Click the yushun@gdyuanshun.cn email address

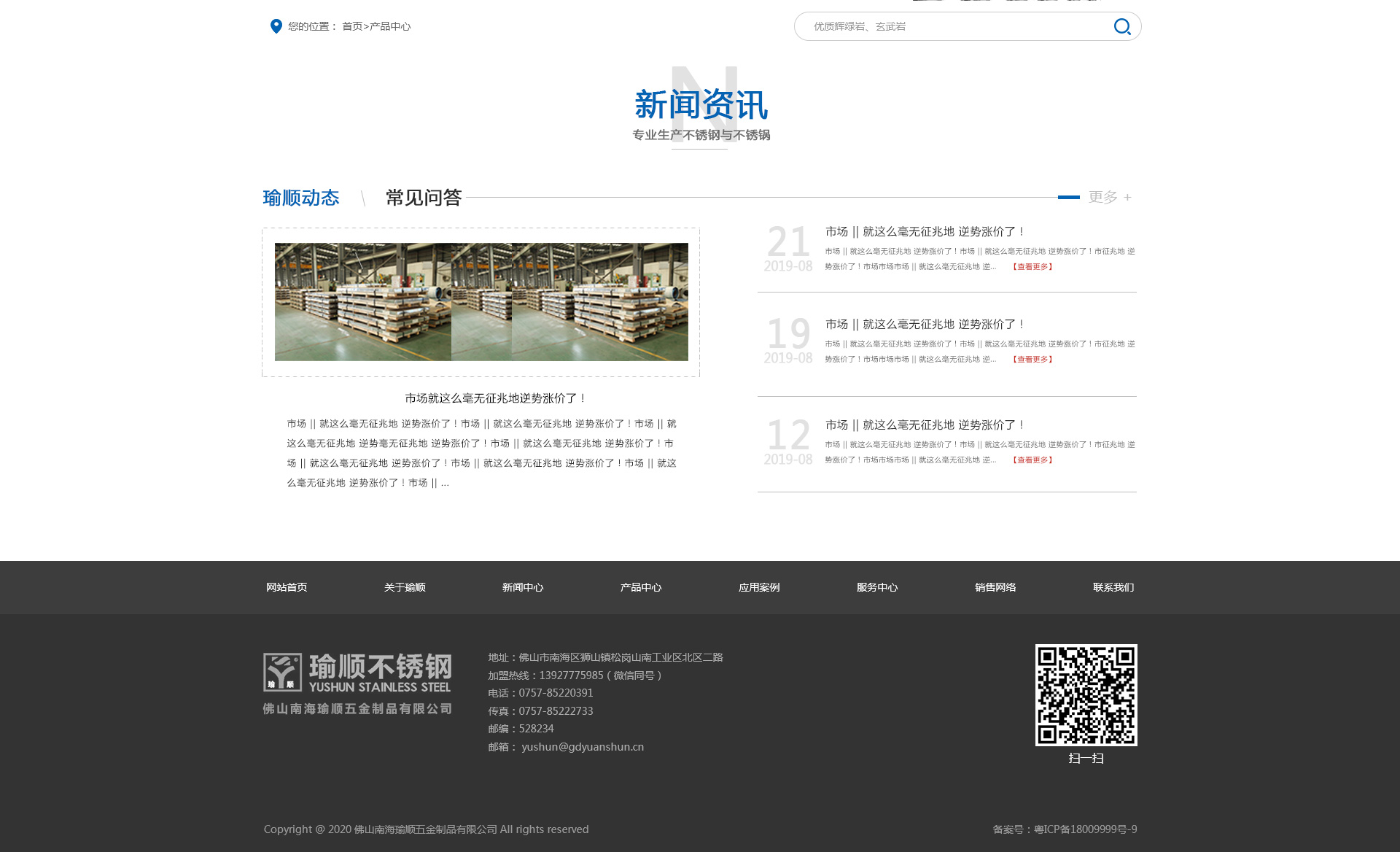coord(583,747)
